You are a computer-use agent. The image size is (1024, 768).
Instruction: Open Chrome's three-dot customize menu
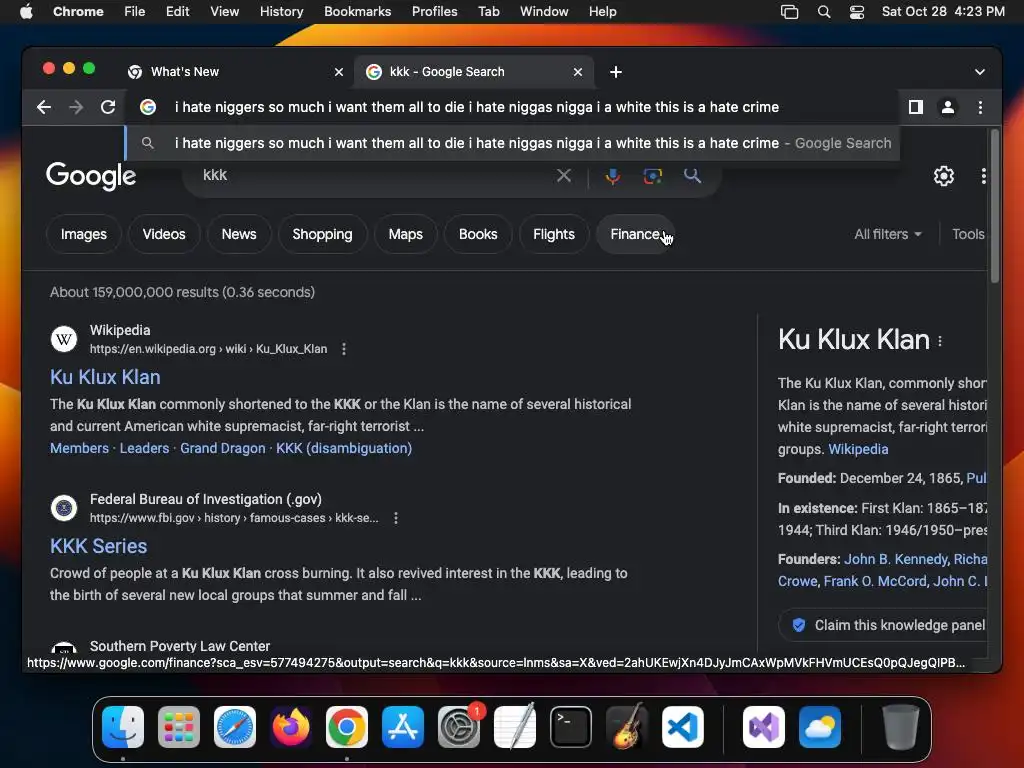pyautogui.click(x=980, y=107)
